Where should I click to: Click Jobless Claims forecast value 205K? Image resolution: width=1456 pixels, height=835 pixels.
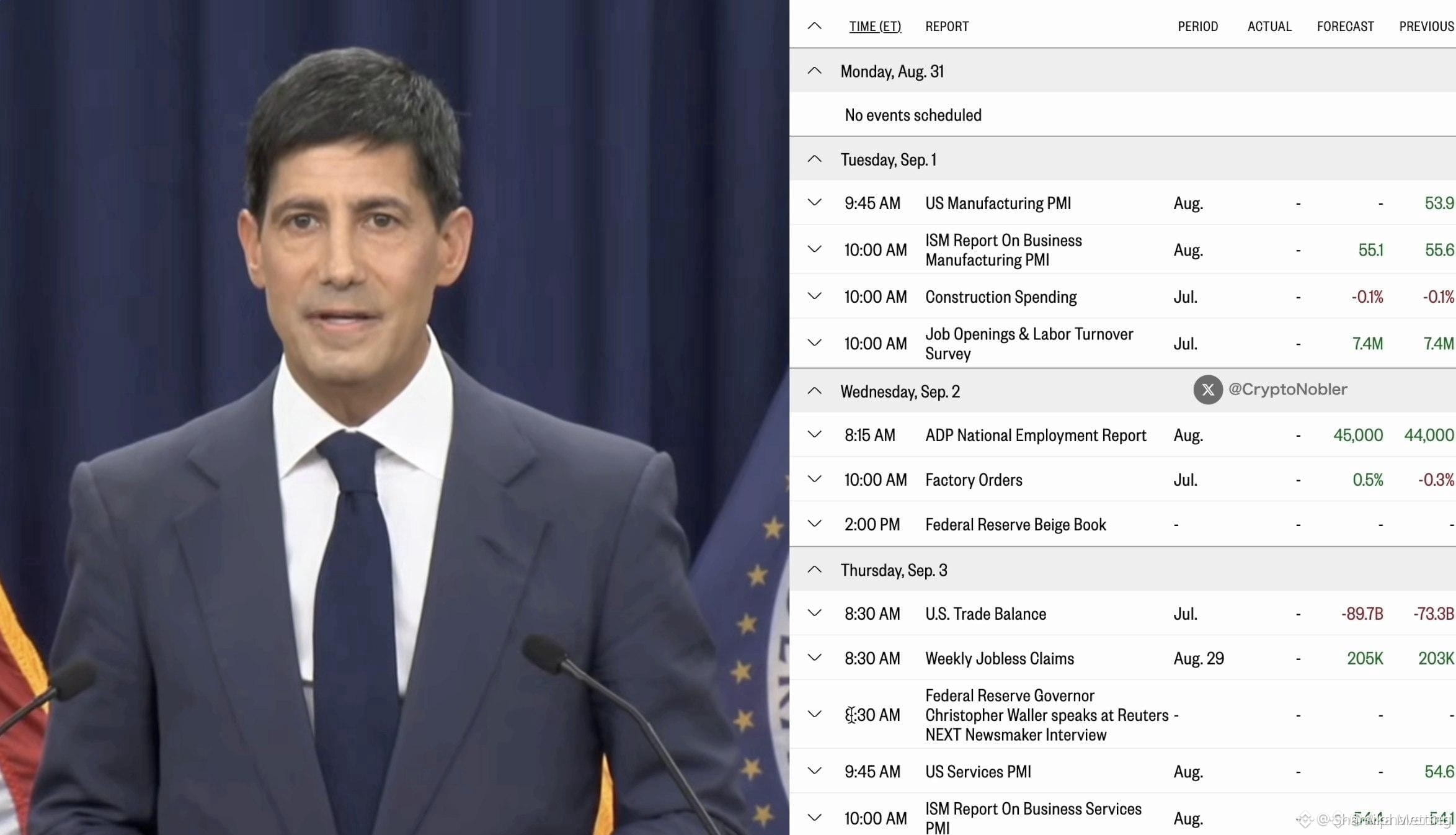point(1365,659)
